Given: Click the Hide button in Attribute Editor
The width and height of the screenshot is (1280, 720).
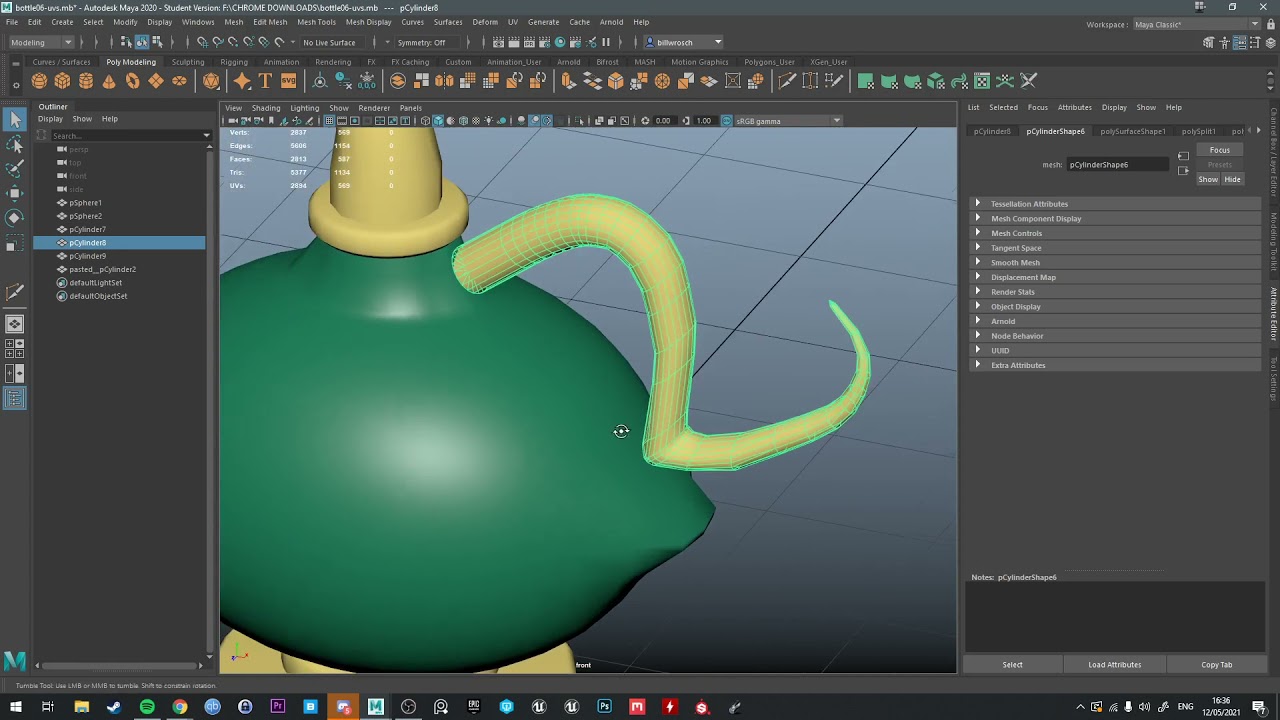Looking at the screenshot, I should coord(1232,180).
